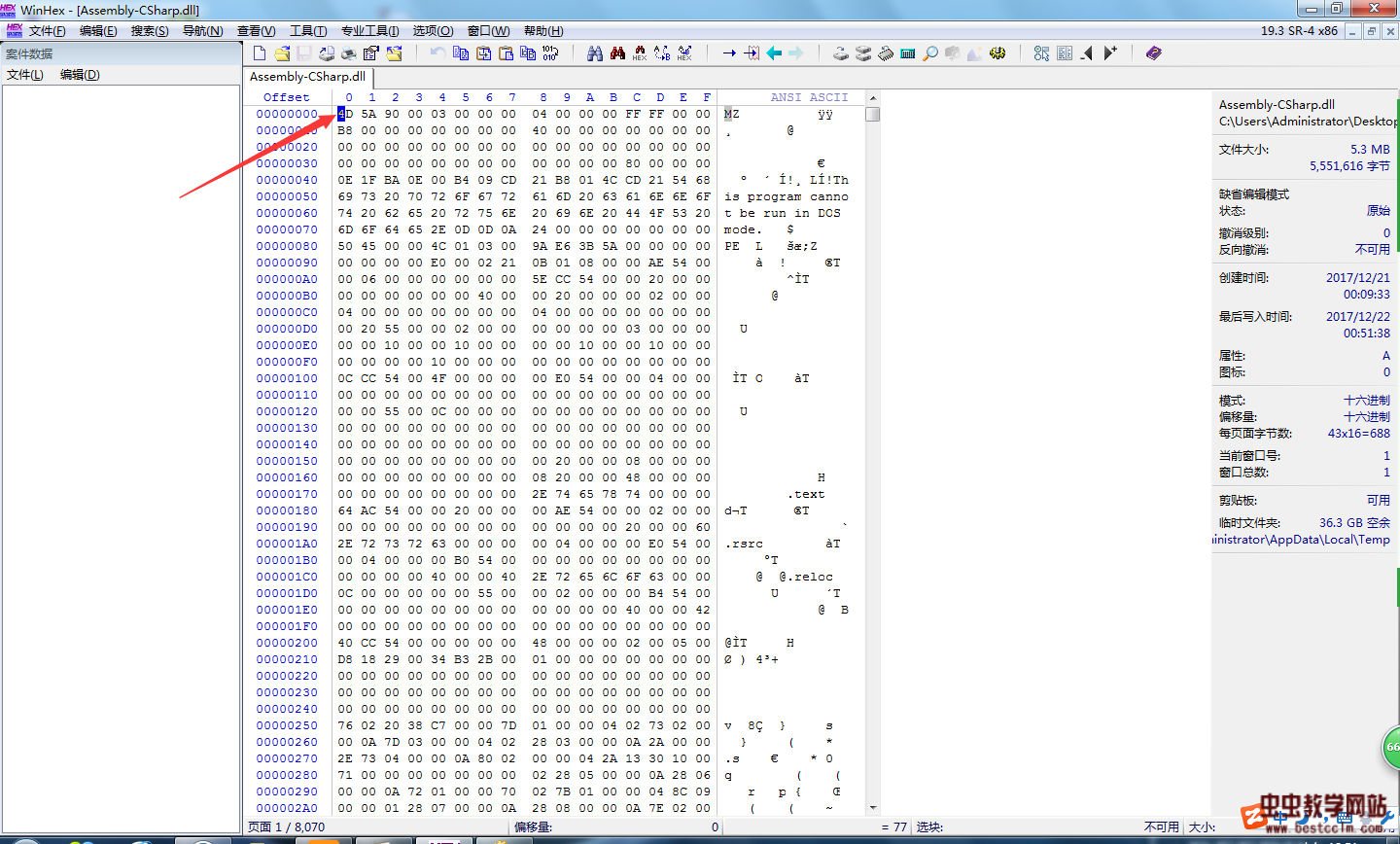Image resolution: width=1400 pixels, height=844 pixels.
Task: Click '.rsrc' in the ASCII column
Action: (744, 544)
